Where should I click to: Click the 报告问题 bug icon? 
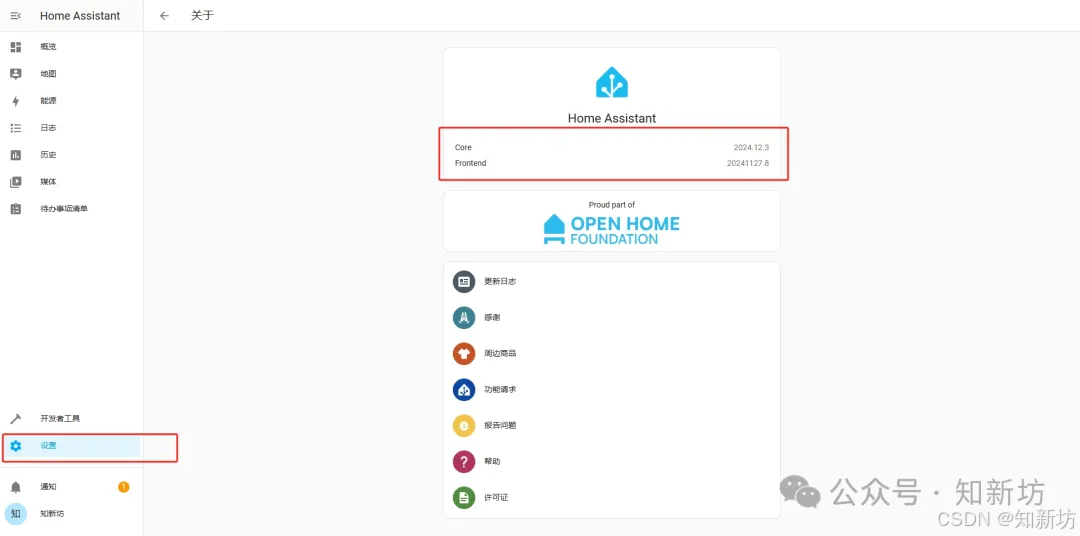[x=464, y=425]
